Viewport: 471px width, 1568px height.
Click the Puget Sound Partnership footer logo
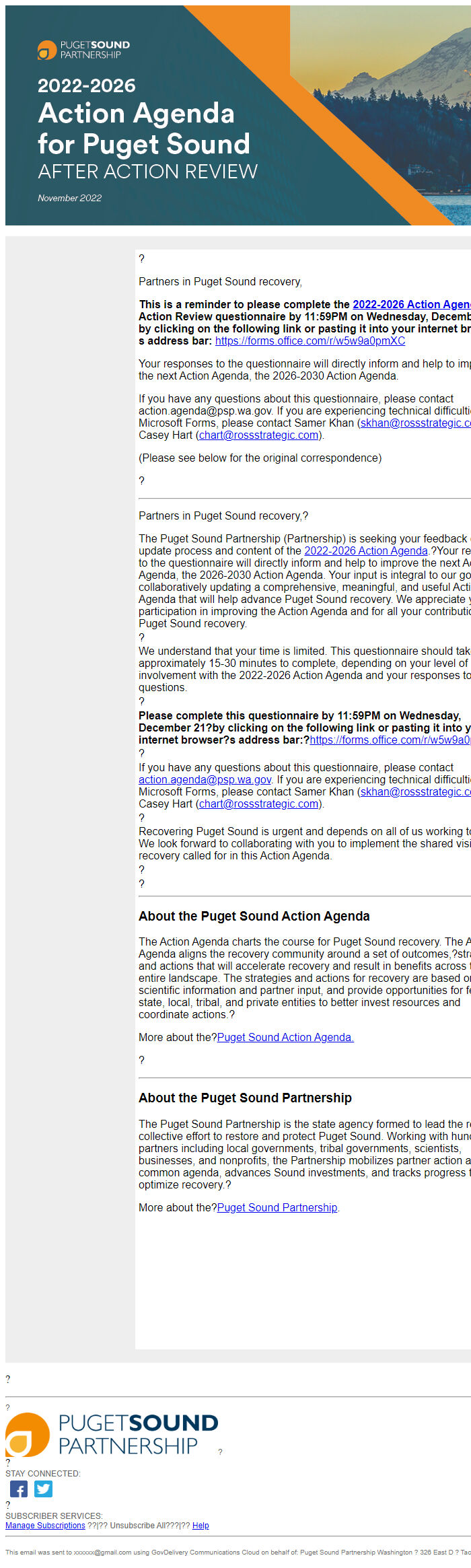(x=112, y=1434)
